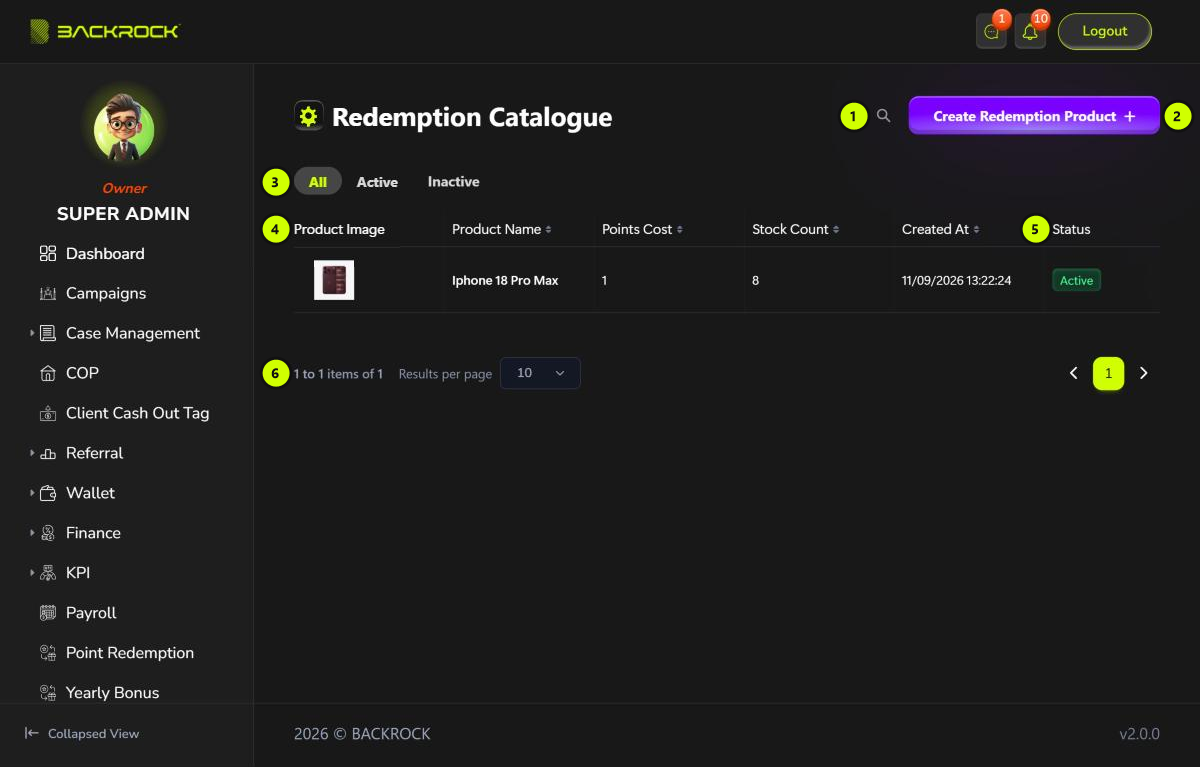Click the Collapsed View arrow icon
1200x767 pixels.
tap(32, 733)
